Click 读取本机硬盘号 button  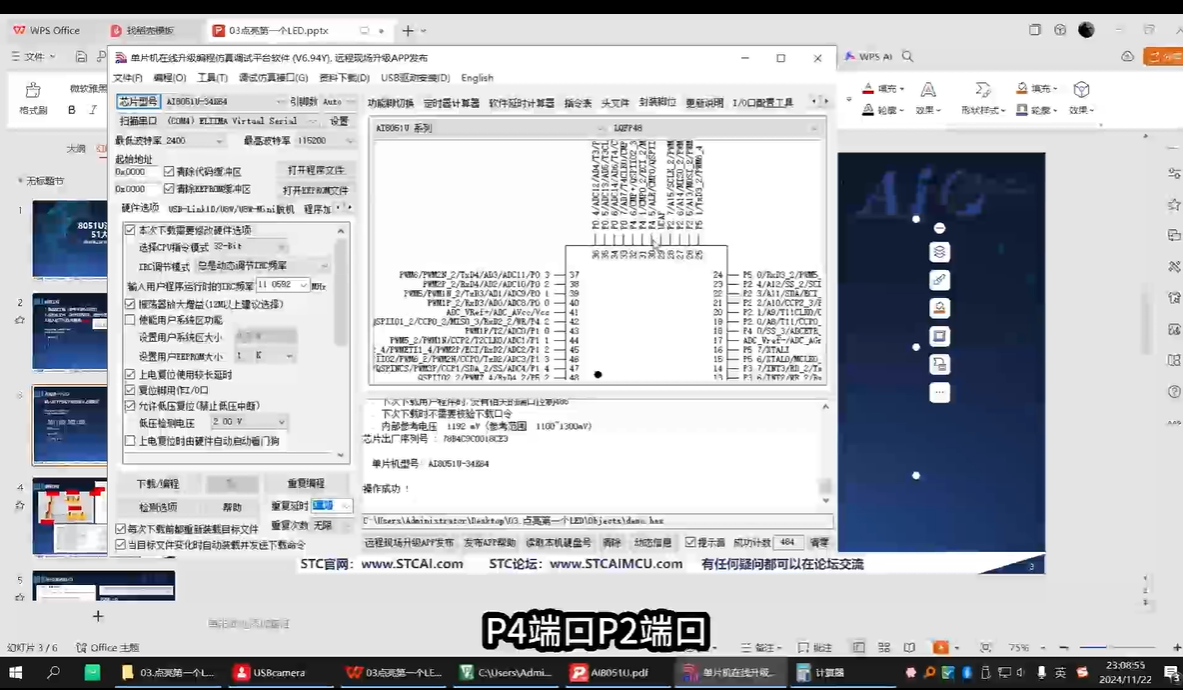[x=558, y=542]
